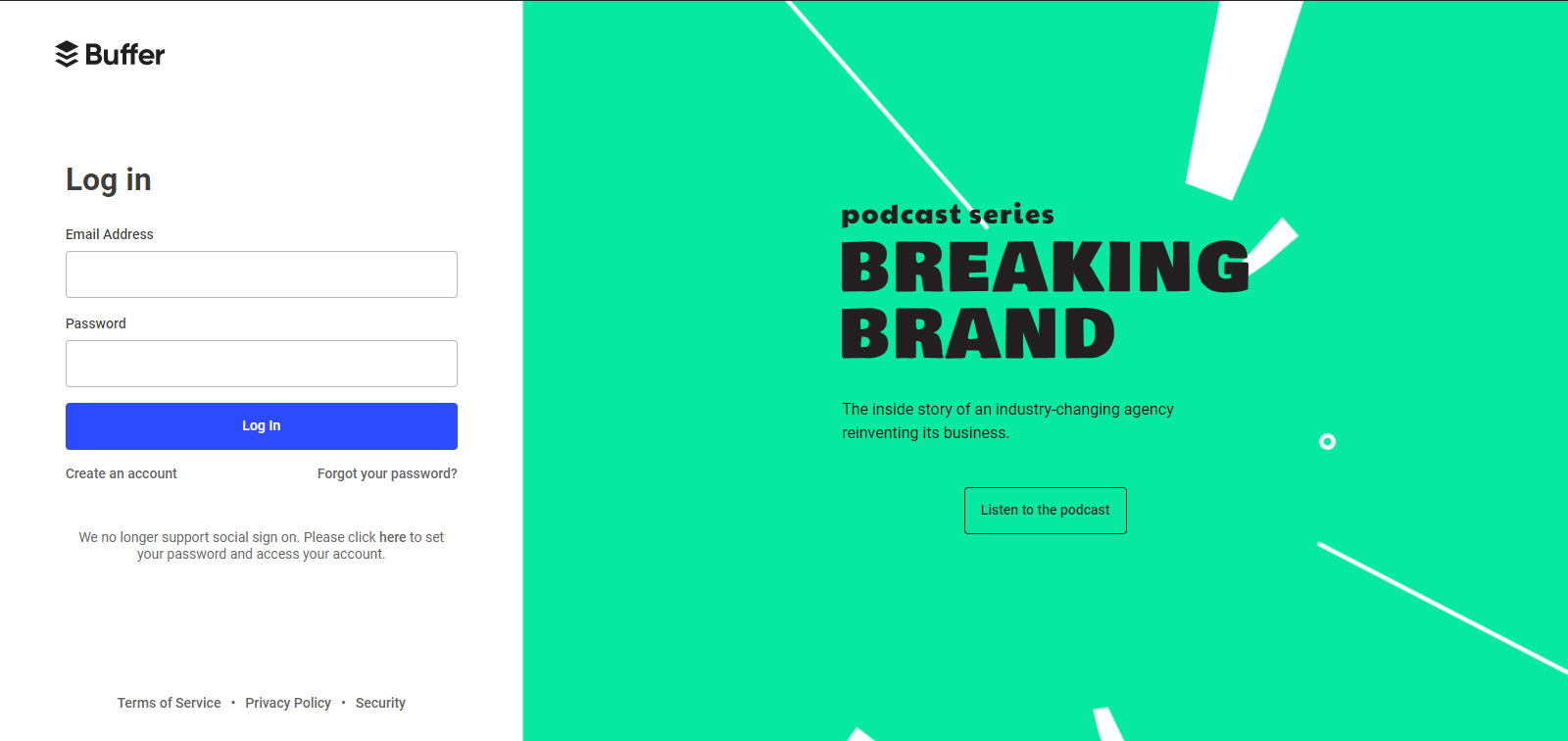Click the podcast series heading text

click(948, 215)
